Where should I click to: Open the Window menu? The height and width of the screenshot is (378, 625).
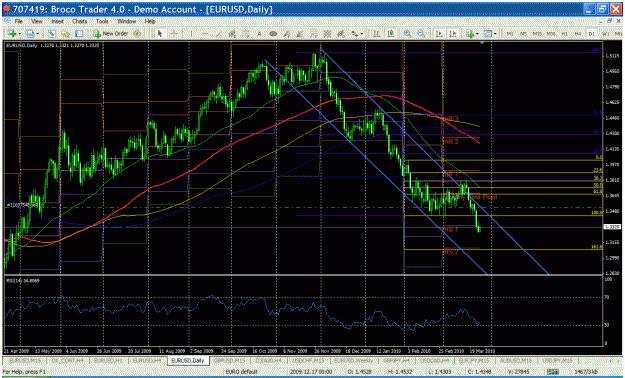pyautogui.click(x=126, y=21)
